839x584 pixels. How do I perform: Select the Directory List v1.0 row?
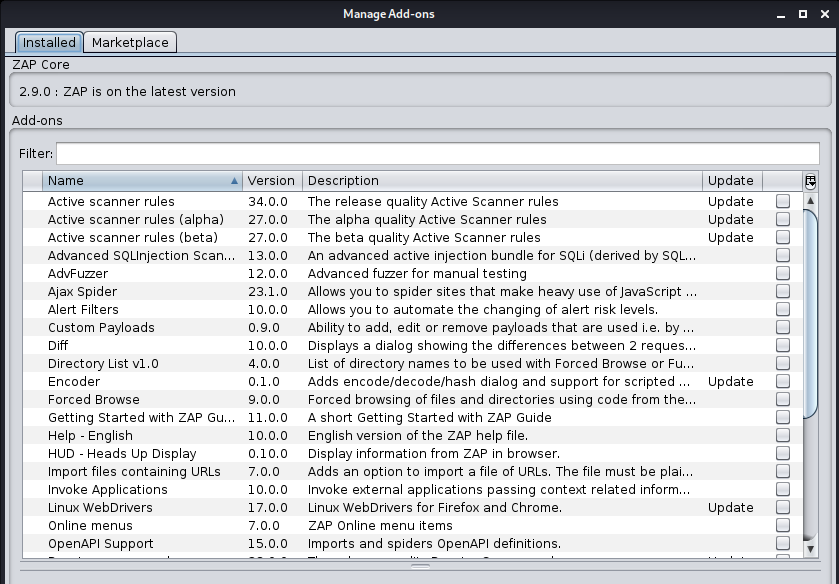coord(413,363)
